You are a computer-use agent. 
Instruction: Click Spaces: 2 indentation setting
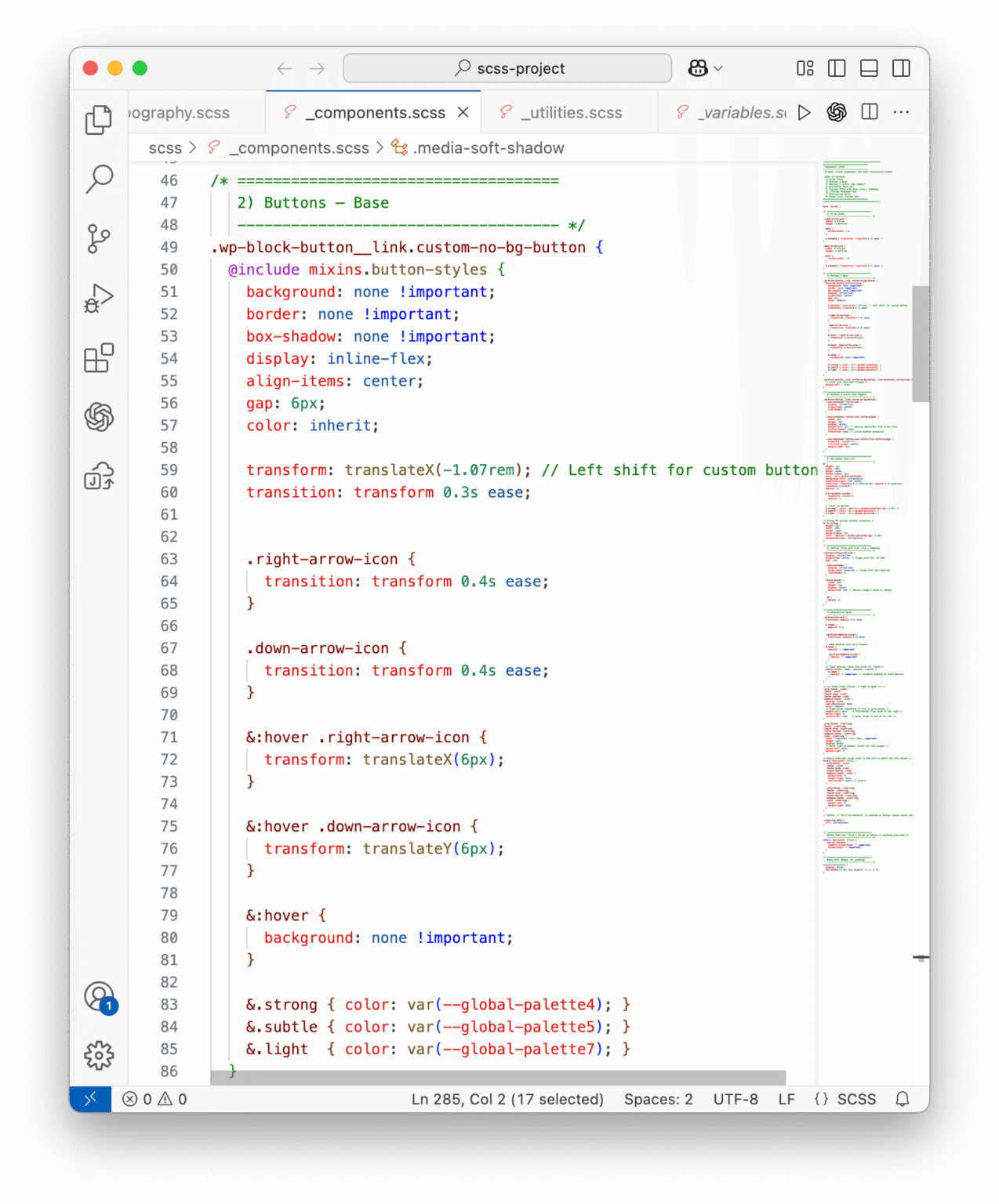(x=658, y=1099)
